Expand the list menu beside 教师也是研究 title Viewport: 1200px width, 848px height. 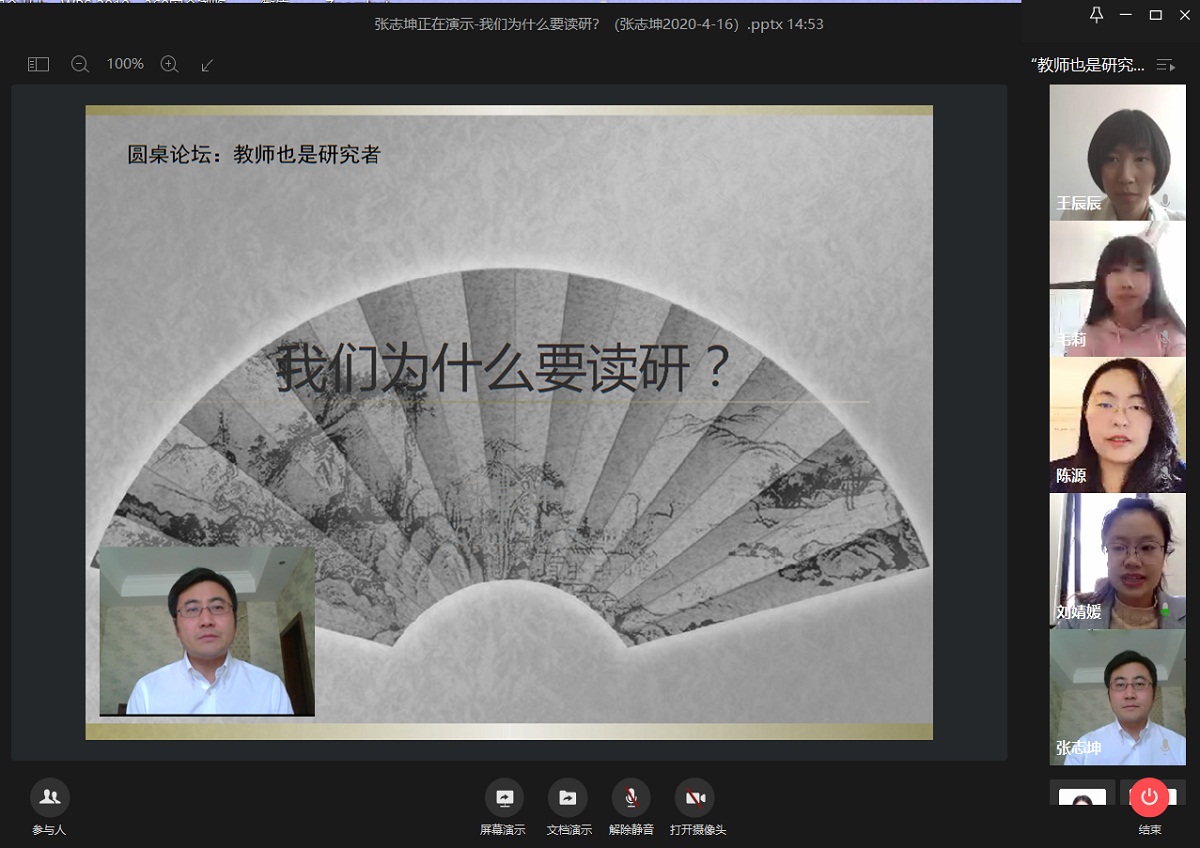1165,65
